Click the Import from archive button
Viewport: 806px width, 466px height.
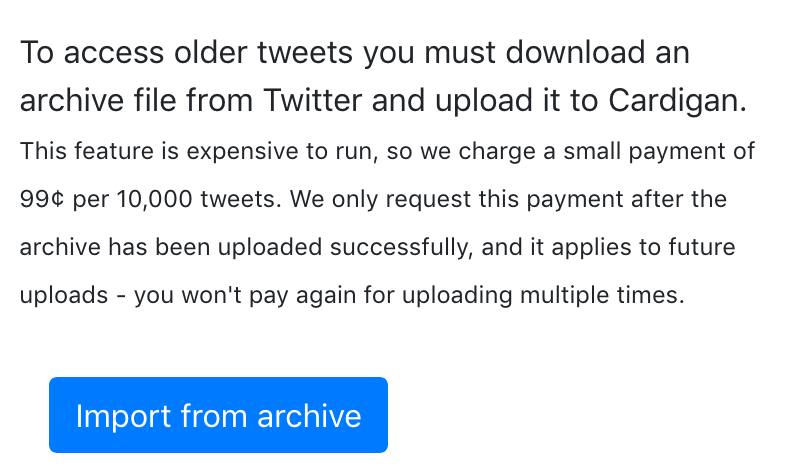point(218,415)
